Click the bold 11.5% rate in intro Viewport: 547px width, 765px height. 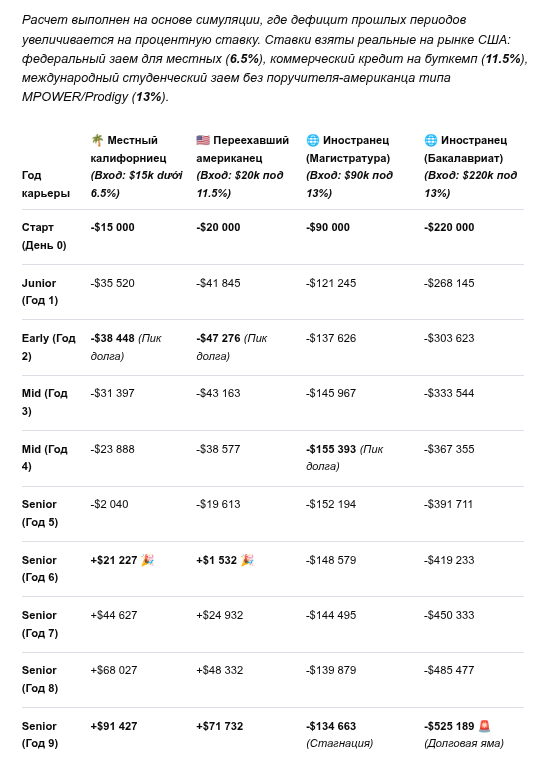[504, 59]
